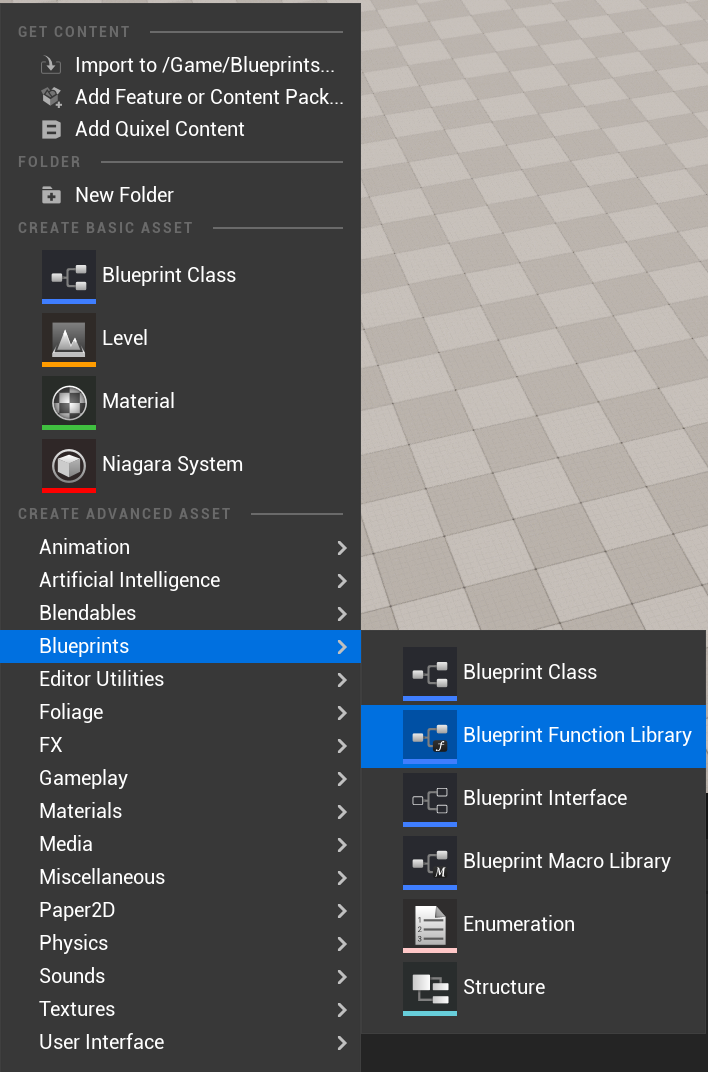
Task: Click the Enumeration icon
Action: [430, 925]
